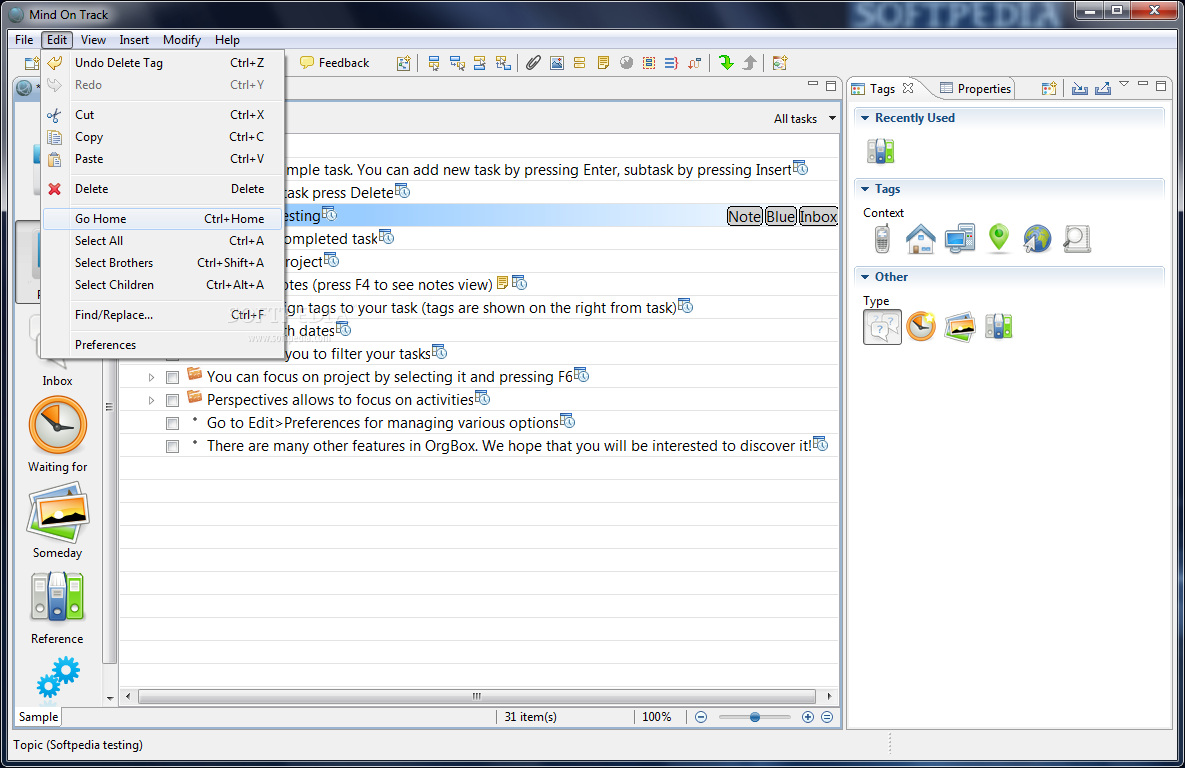Image resolution: width=1185 pixels, height=768 pixels.
Task: Click the zoom in plus button
Action: (x=808, y=717)
